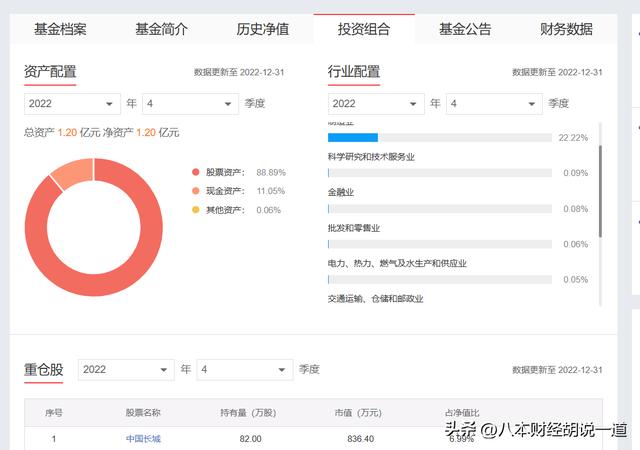Click the 现金资产 orange legend dot
Viewport: 640px width, 450px height.
coord(196,191)
